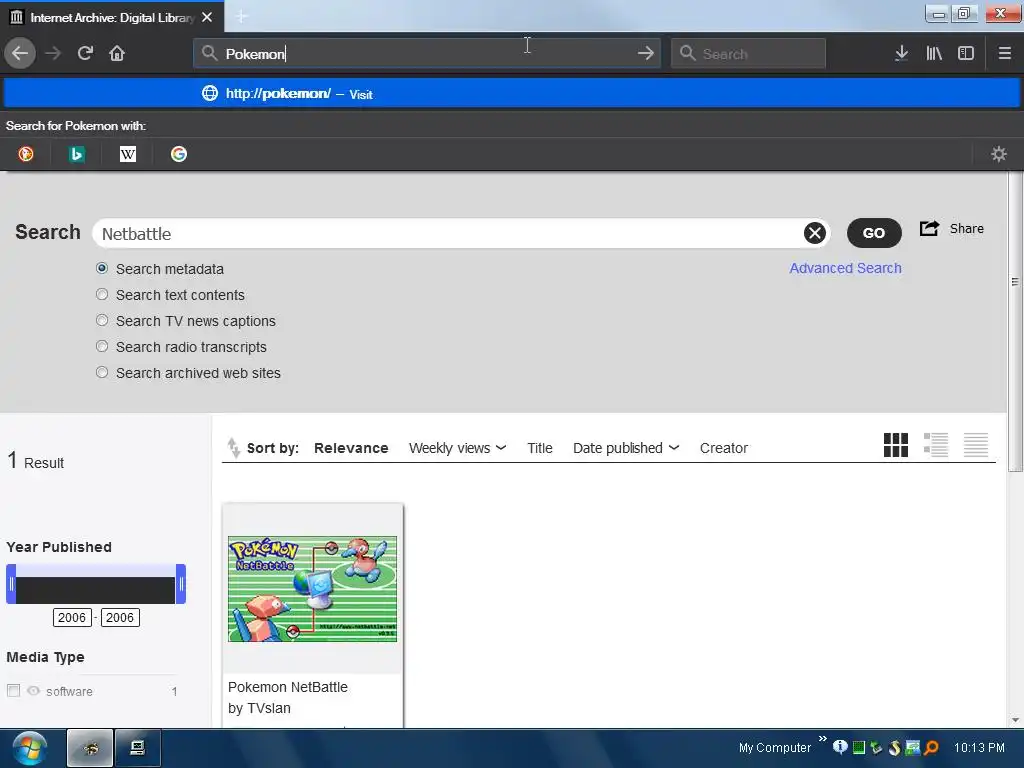
Task: Expand the taskbar toolbar chevron
Action: click(822, 739)
